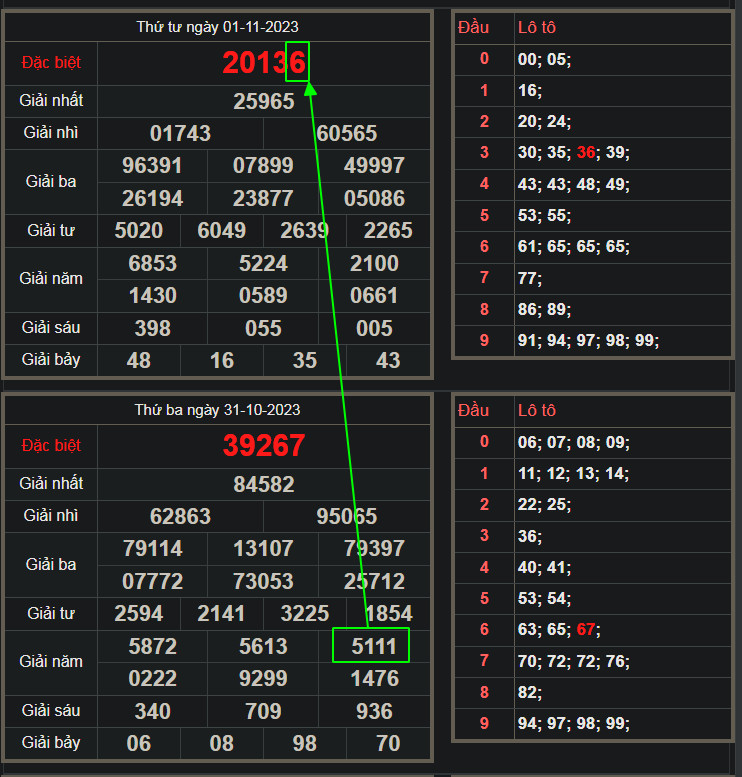Select fourth prize number 6049

(222, 231)
